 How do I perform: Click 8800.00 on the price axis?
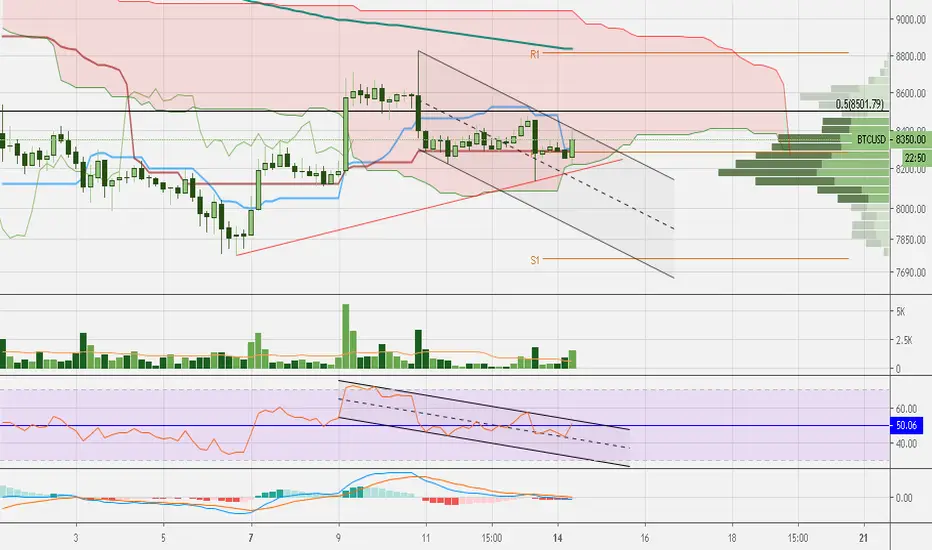(911, 56)
